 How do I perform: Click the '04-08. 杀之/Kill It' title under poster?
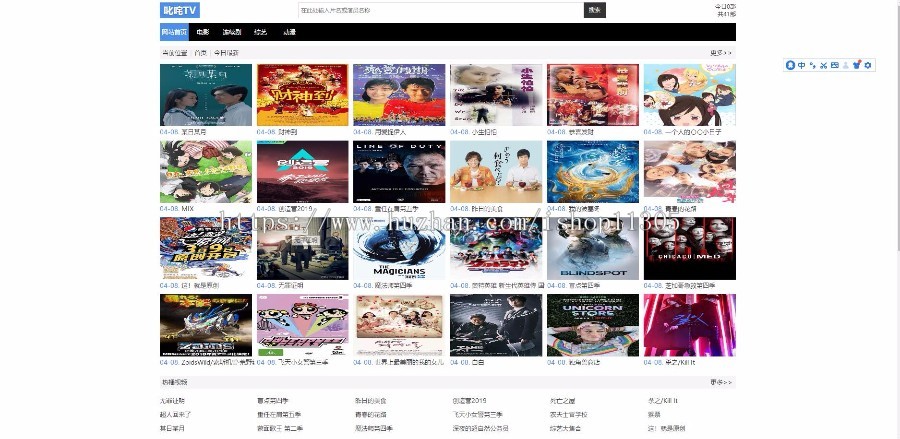tap(670, 363)
